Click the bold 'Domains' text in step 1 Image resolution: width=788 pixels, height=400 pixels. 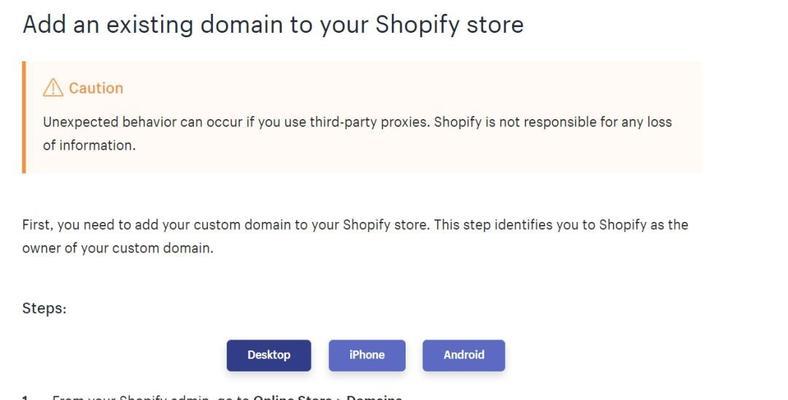tap(374, 397)
